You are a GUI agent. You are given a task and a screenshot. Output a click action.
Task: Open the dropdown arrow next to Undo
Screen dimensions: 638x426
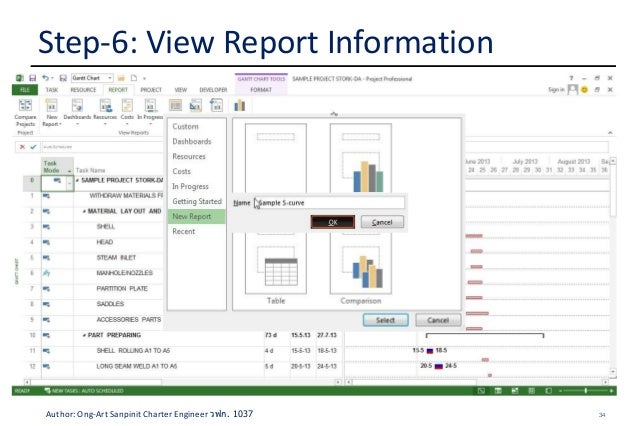point(52,78)
